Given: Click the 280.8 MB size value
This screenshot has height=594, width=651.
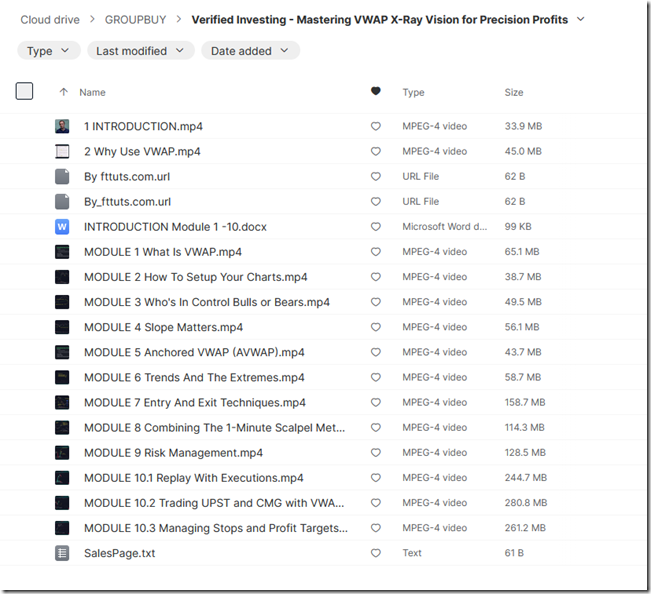Looking at the screenshot, I should click(526, 503).
